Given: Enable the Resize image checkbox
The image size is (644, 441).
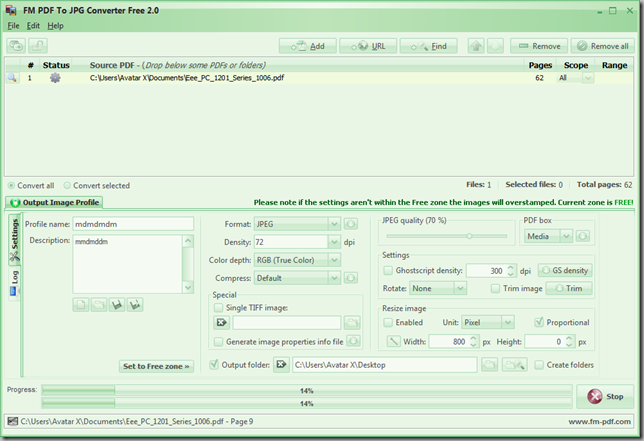Looking at the screenshot, I should (x=388, y=322).
